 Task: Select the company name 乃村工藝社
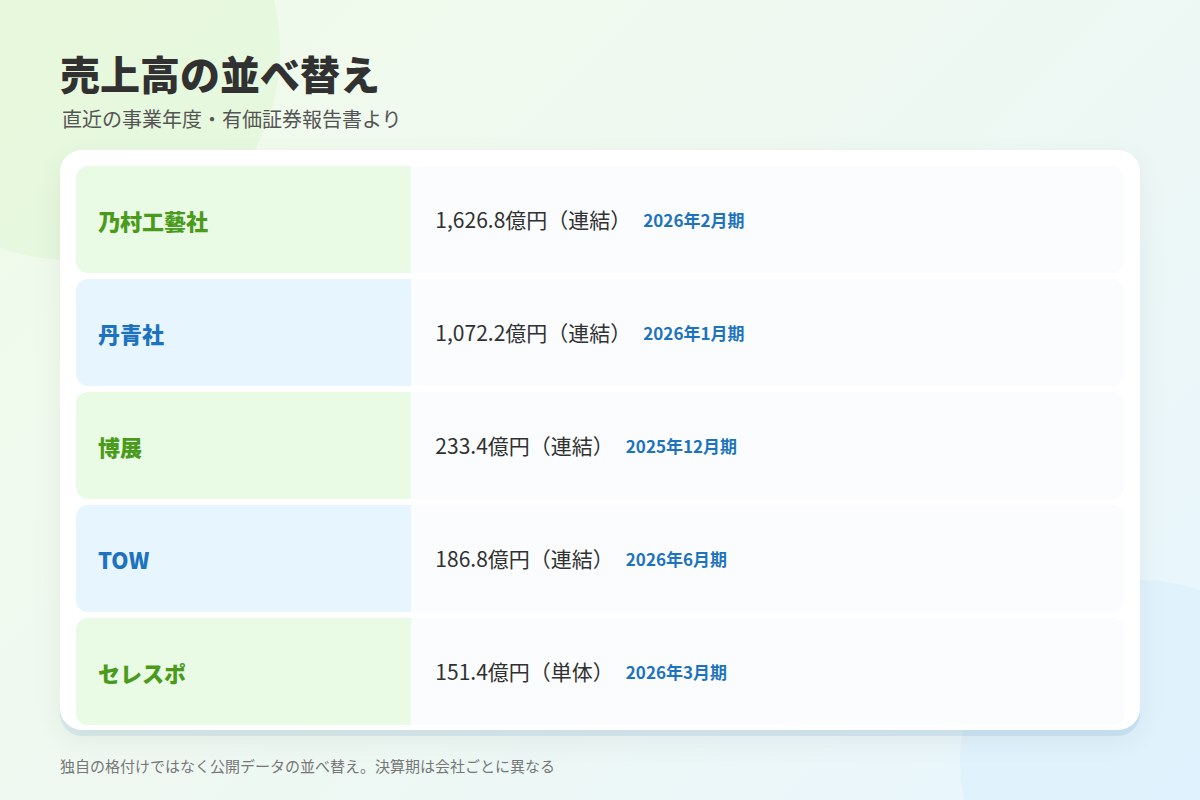[153, 222]
